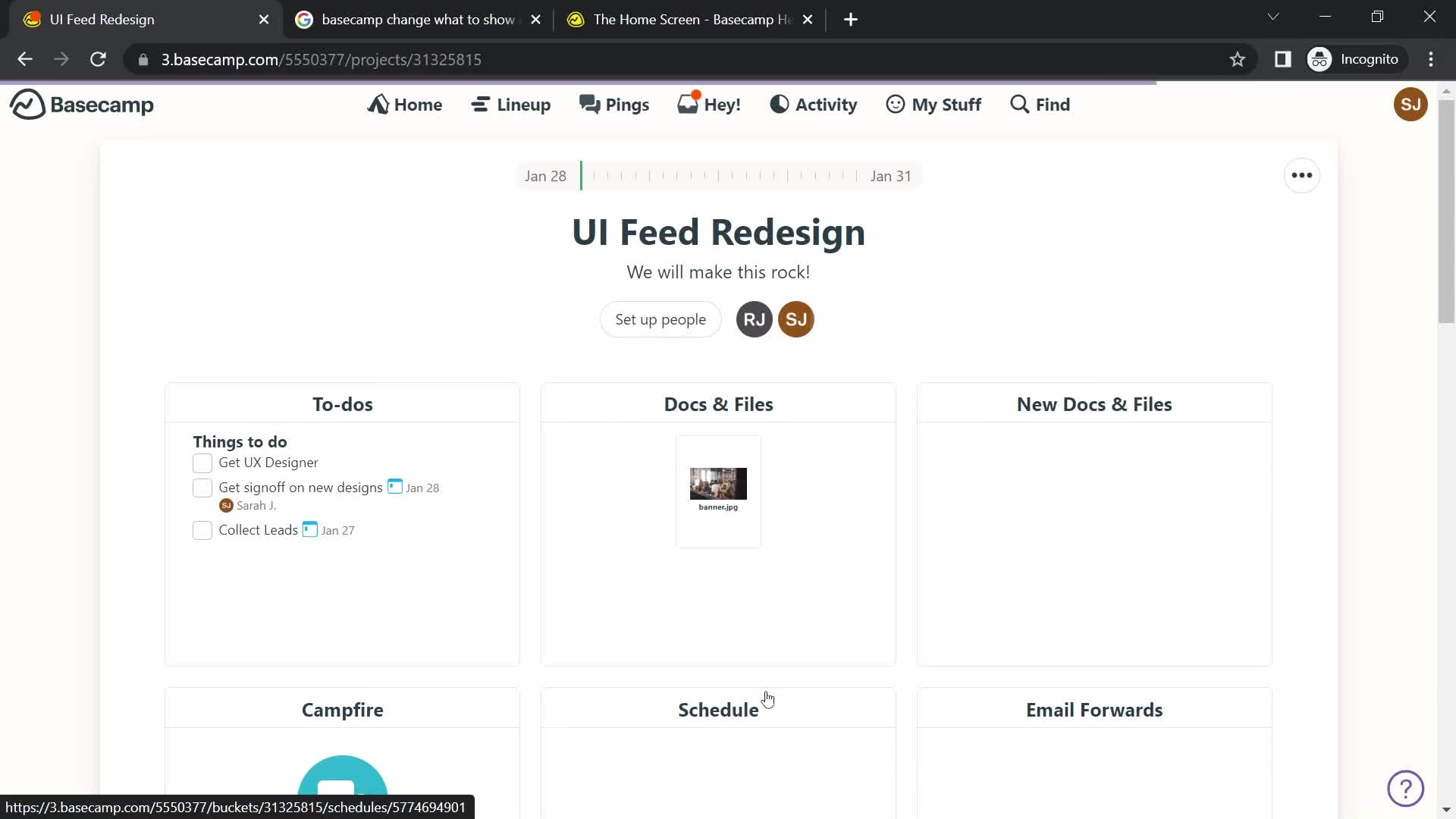This screenshot has width=1456, height=819.
Task: Open the Campfire chat tool
Action: click(343, 710)
